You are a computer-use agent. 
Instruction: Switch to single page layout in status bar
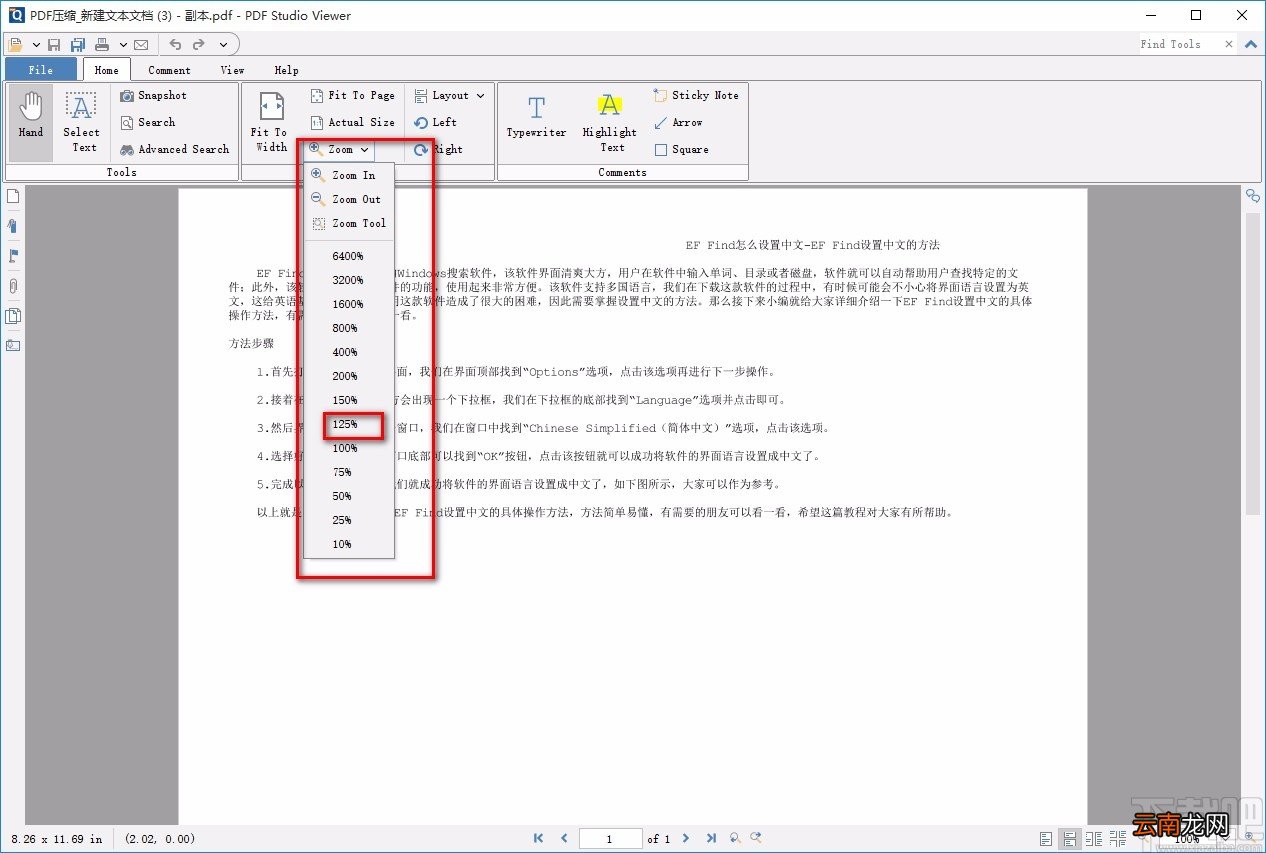click(1046, 838)
